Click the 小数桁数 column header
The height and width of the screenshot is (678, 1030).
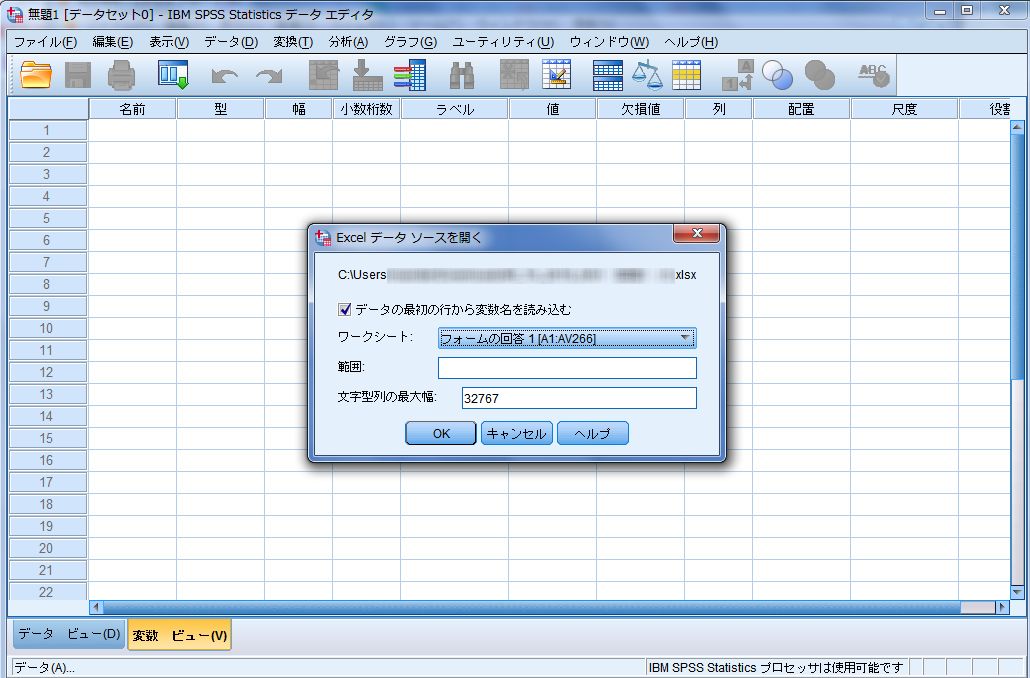pyautogui.click(x=367, y=109)
